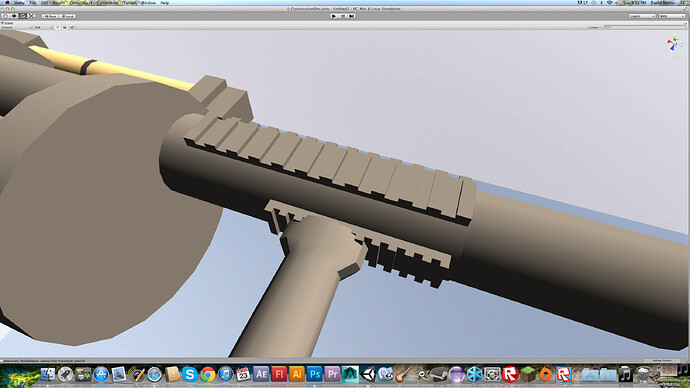Select the Rotate tool

(x=23, y=16)
